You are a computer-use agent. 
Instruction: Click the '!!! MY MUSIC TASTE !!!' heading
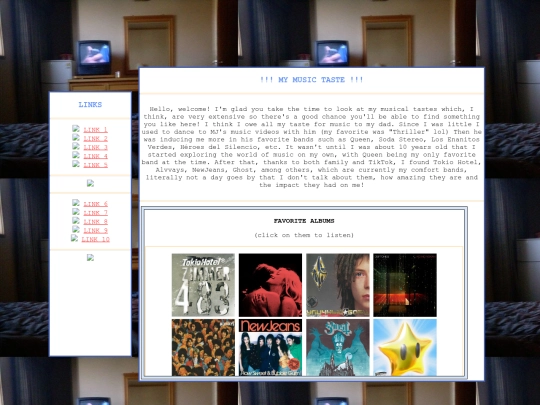[x=311, y=80]
